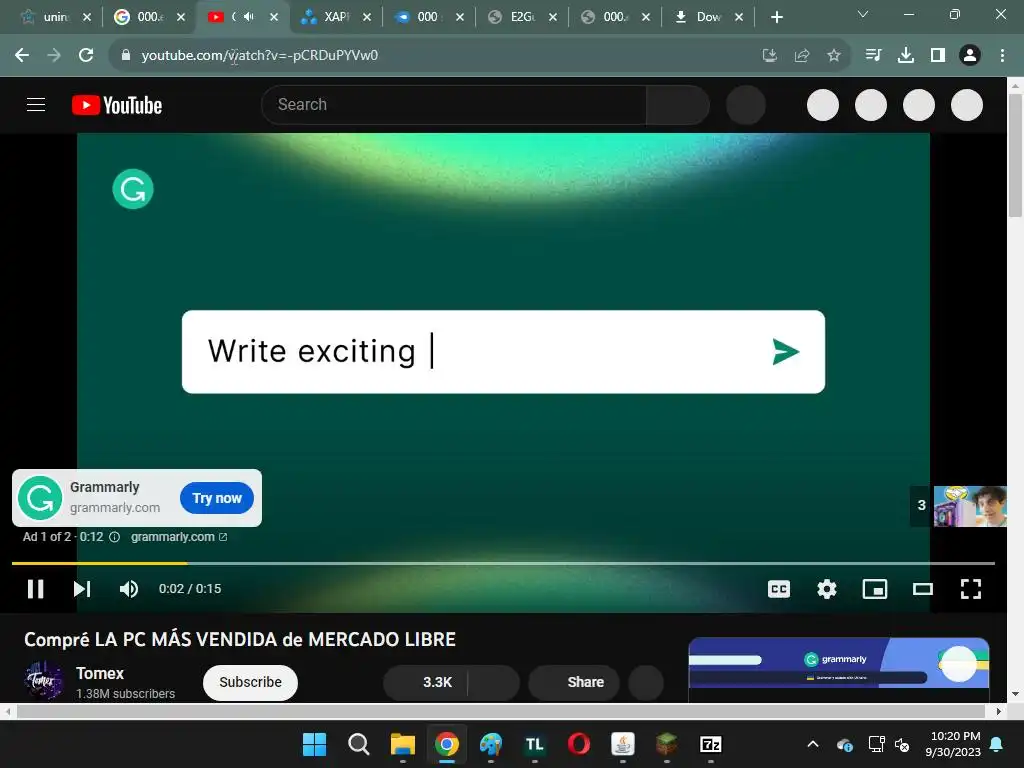Click the upcoming video thumbnail preview
Image resolution: width=1024 pixels, height=768 pixels.
pos(970,506)
